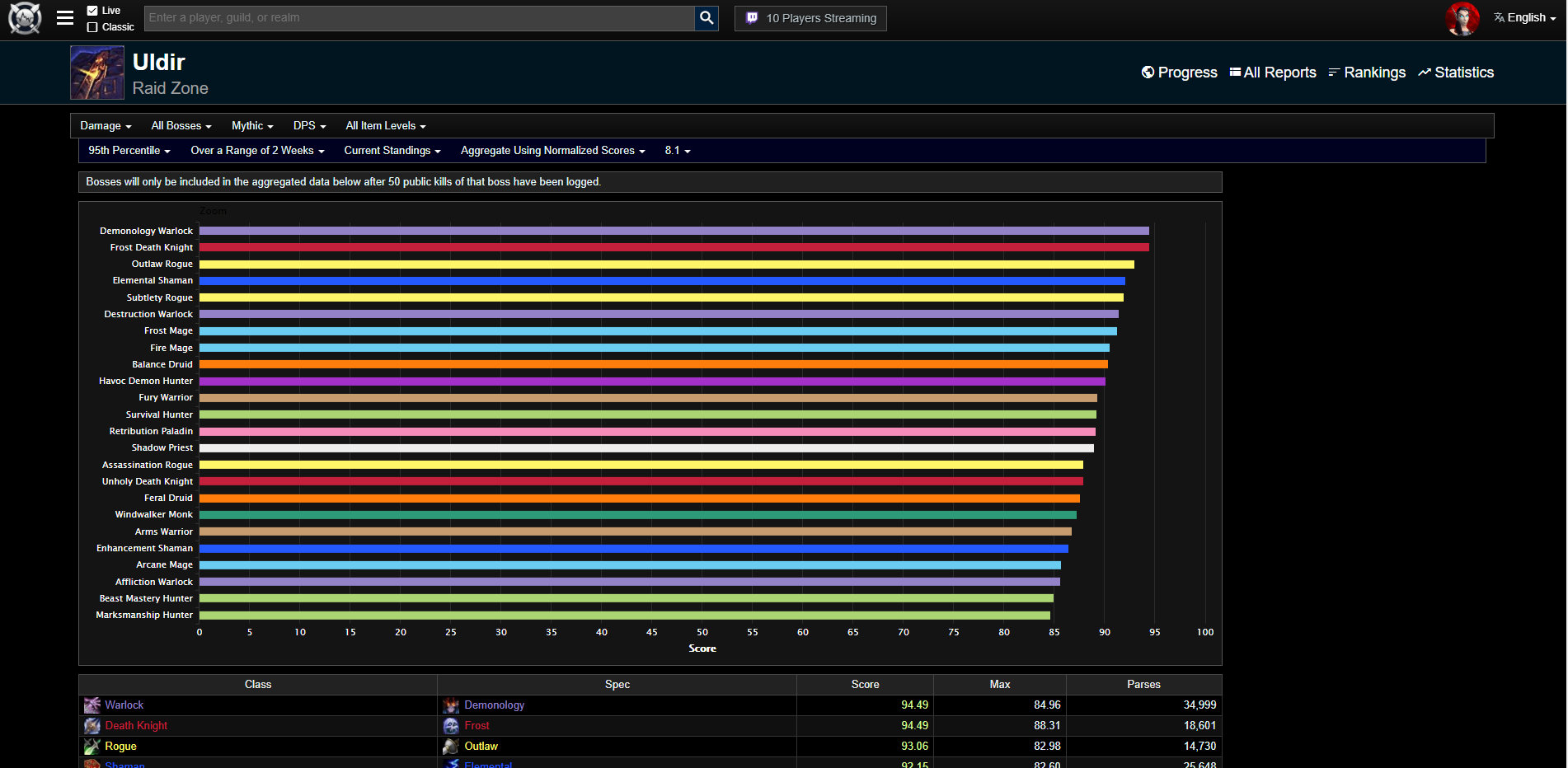Click the player, guild, or realm search field

(420, 18)
